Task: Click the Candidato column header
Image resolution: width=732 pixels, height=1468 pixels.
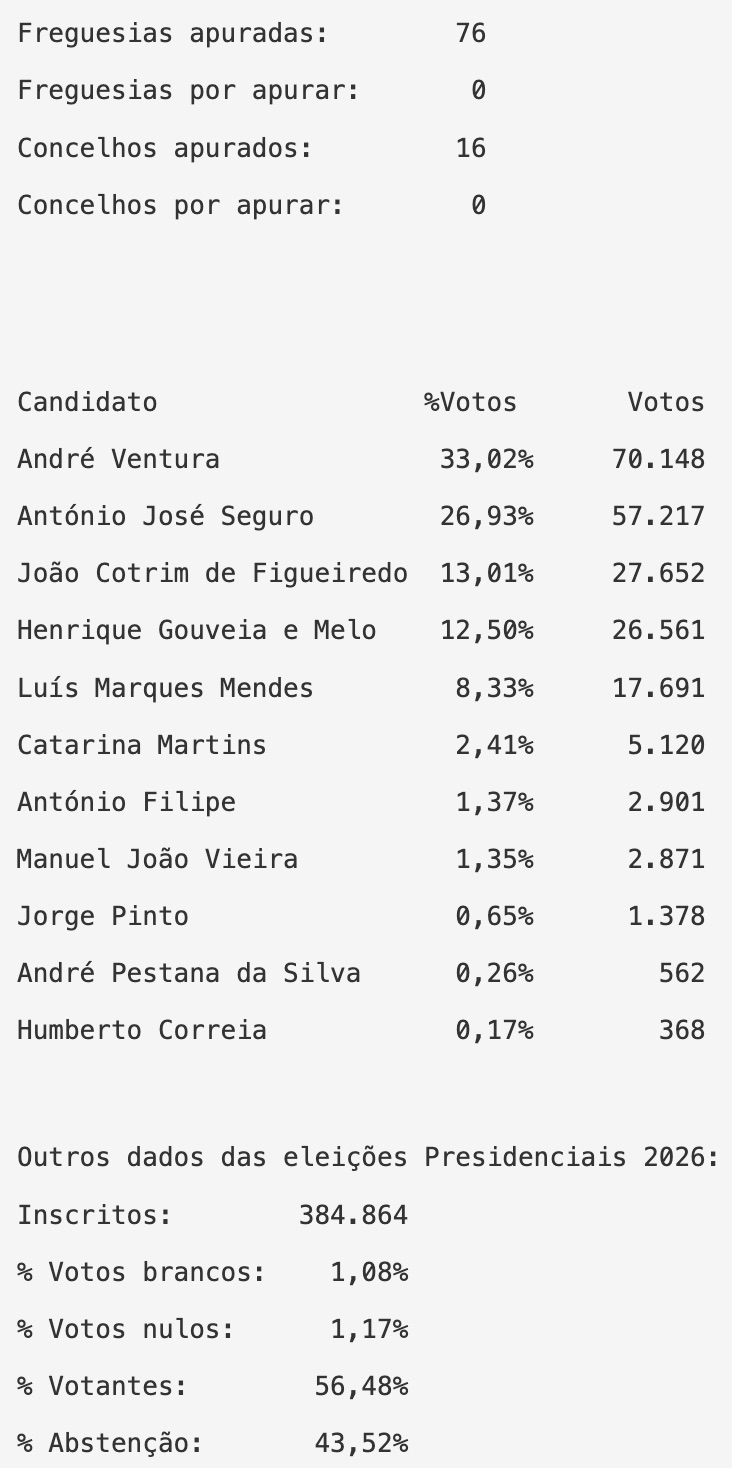Action: (x=87, y=402)
